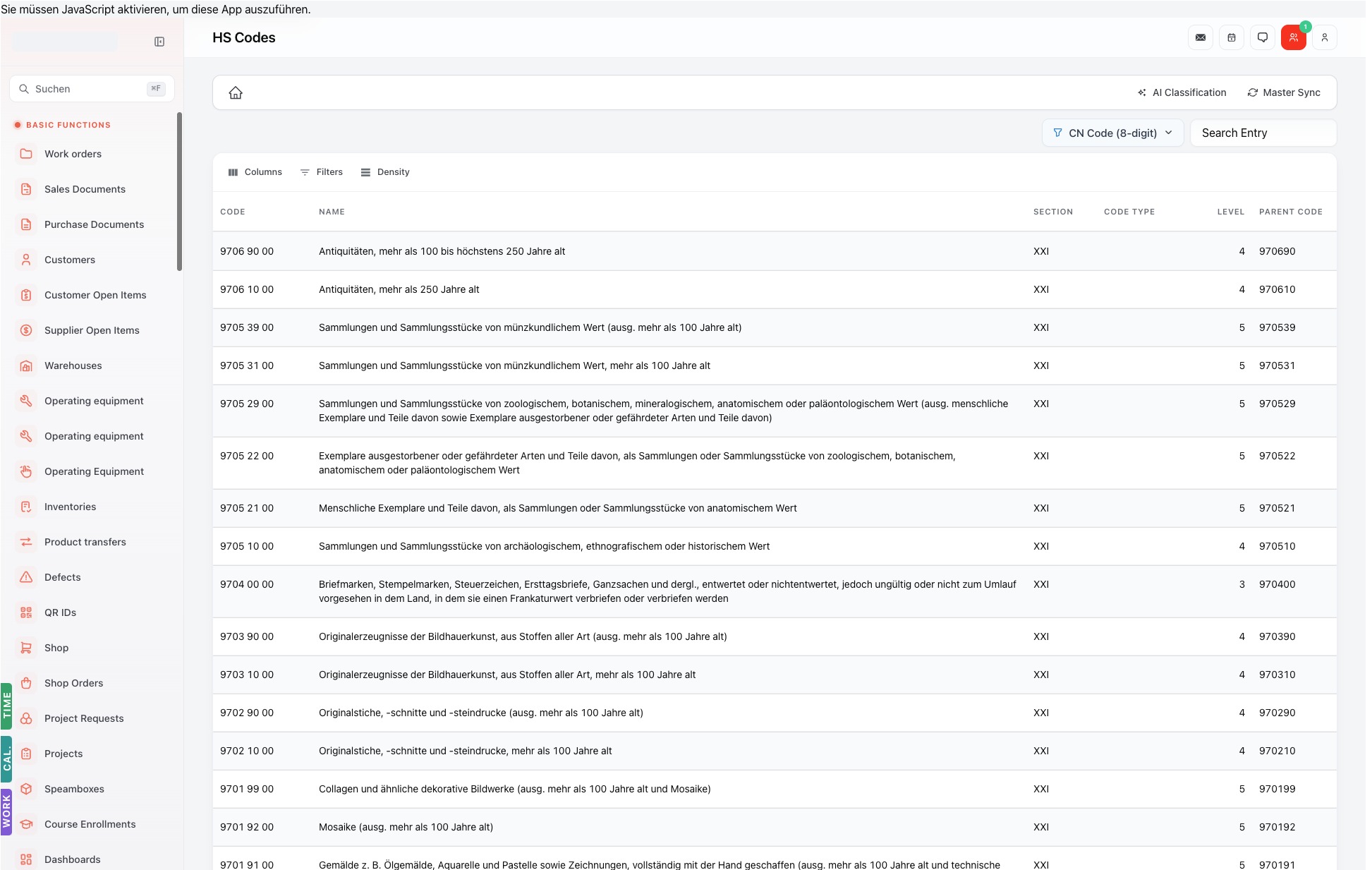Start AI Classification
Viewport: 1372px width, 870px height.
click(x=1182, y=92)
